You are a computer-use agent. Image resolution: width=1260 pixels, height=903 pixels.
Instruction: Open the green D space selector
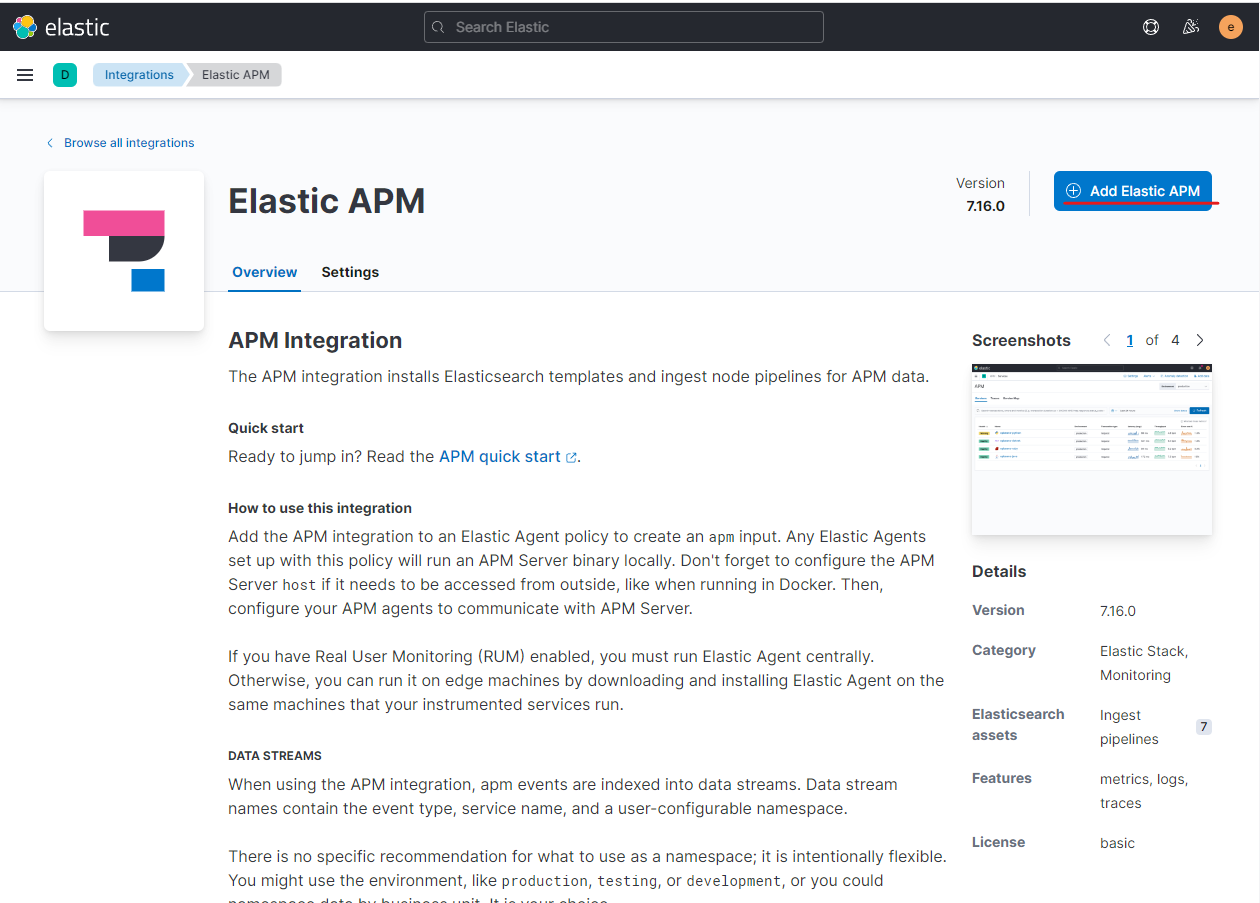[x=65, y=75]
